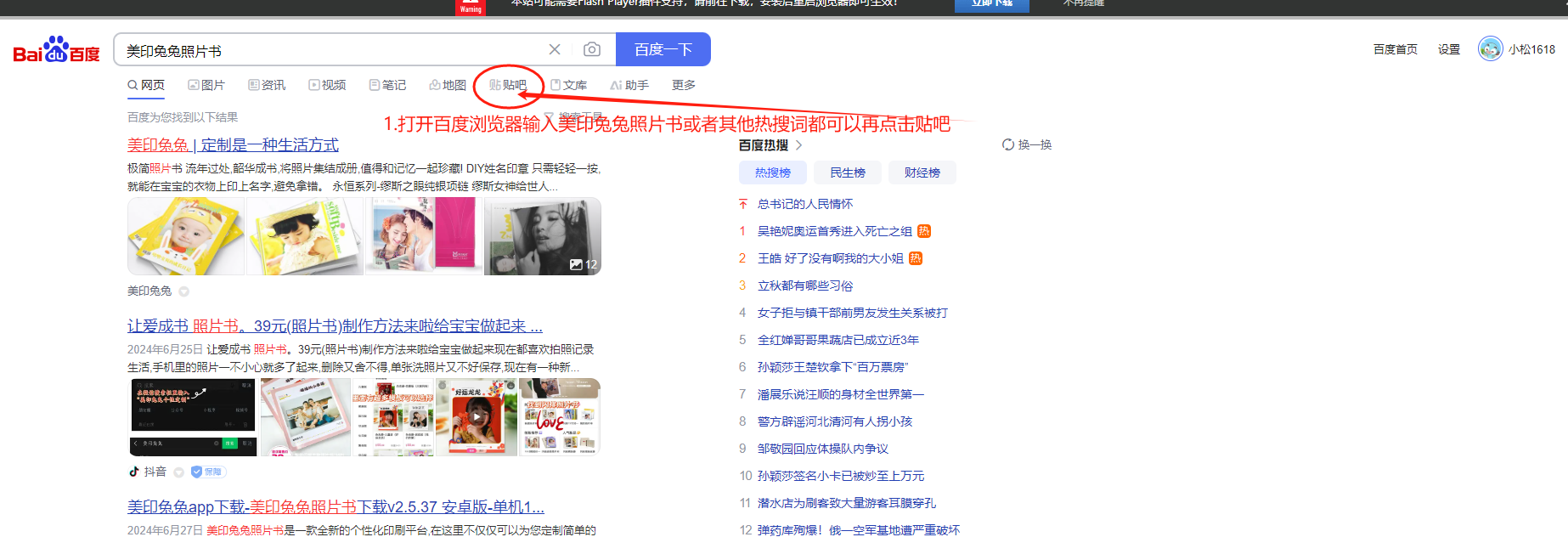Select the 热搜榜 tab

pos(773,172)
